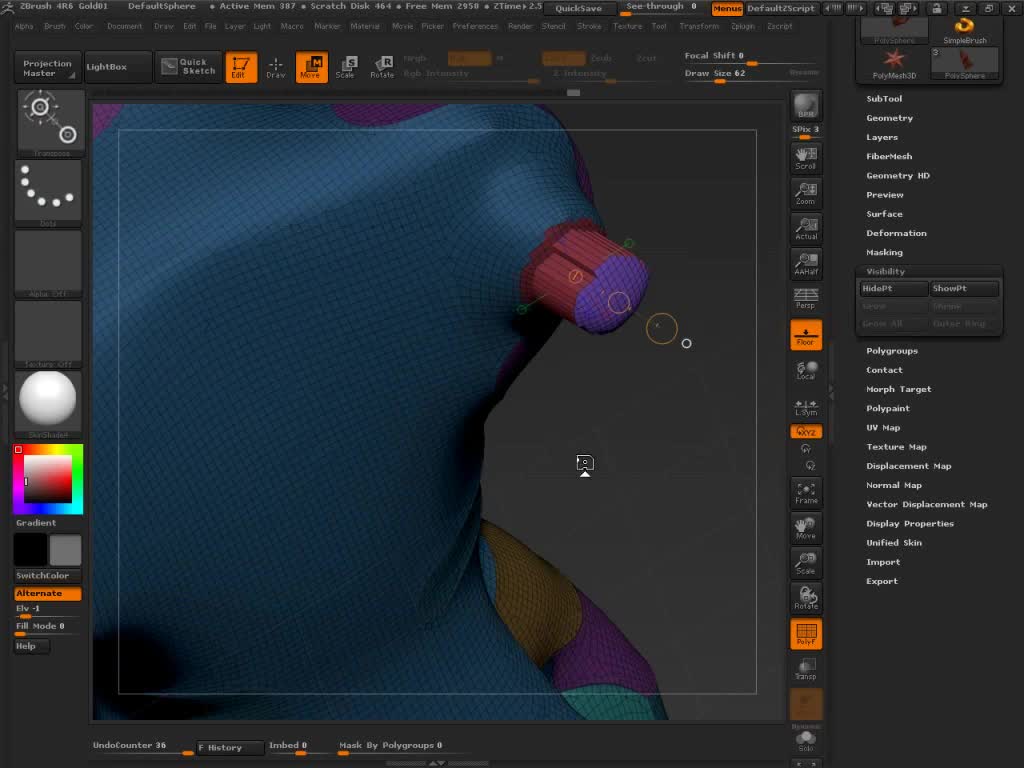This screenshot has width=1024, height=768.
Task: Select the Rotate transpose mode icon
Action: point(382,67)
